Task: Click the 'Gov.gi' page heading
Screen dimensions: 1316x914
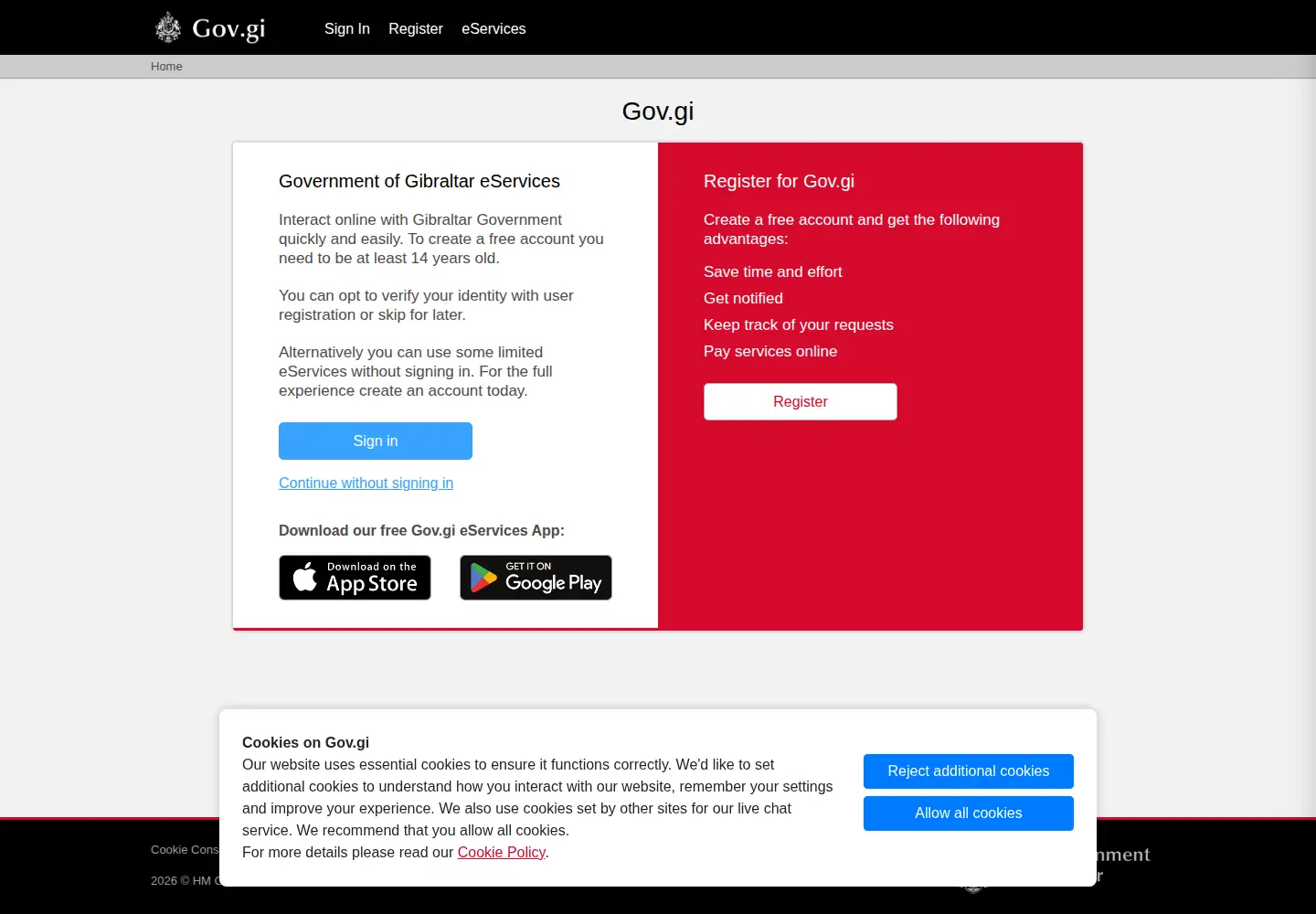Action: click(658, 112)
